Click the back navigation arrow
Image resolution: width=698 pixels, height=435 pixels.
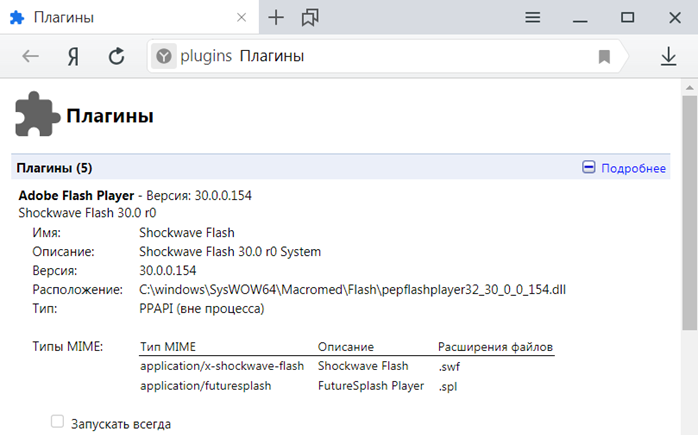point(31,56)
